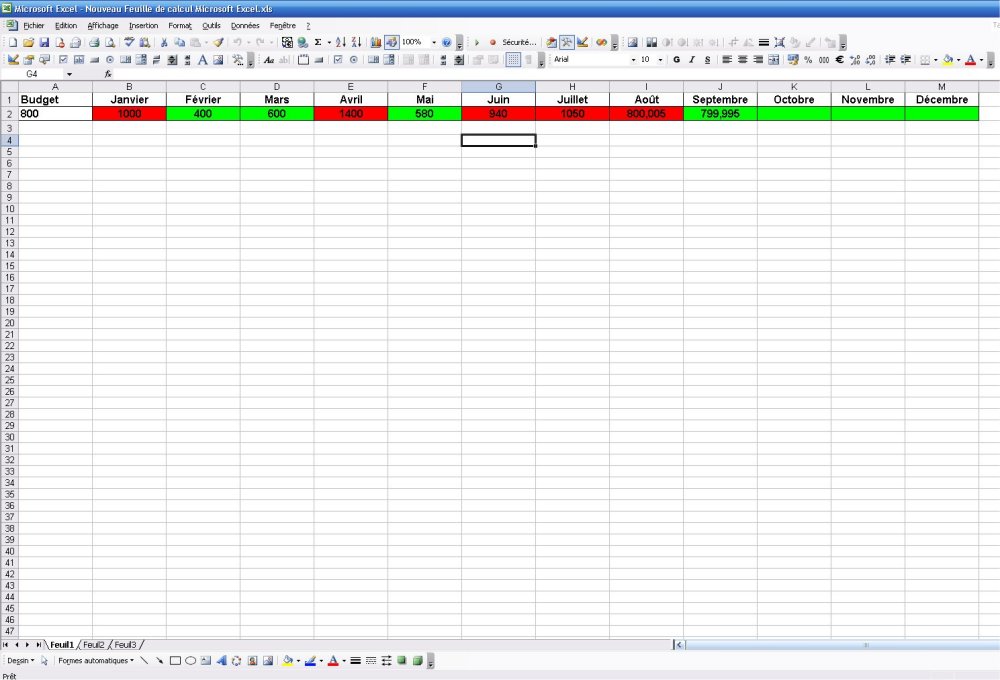The width and height of the screenshot is (1000, 680).
Task: Open the Données menu
Action: [x=245, y=25]
